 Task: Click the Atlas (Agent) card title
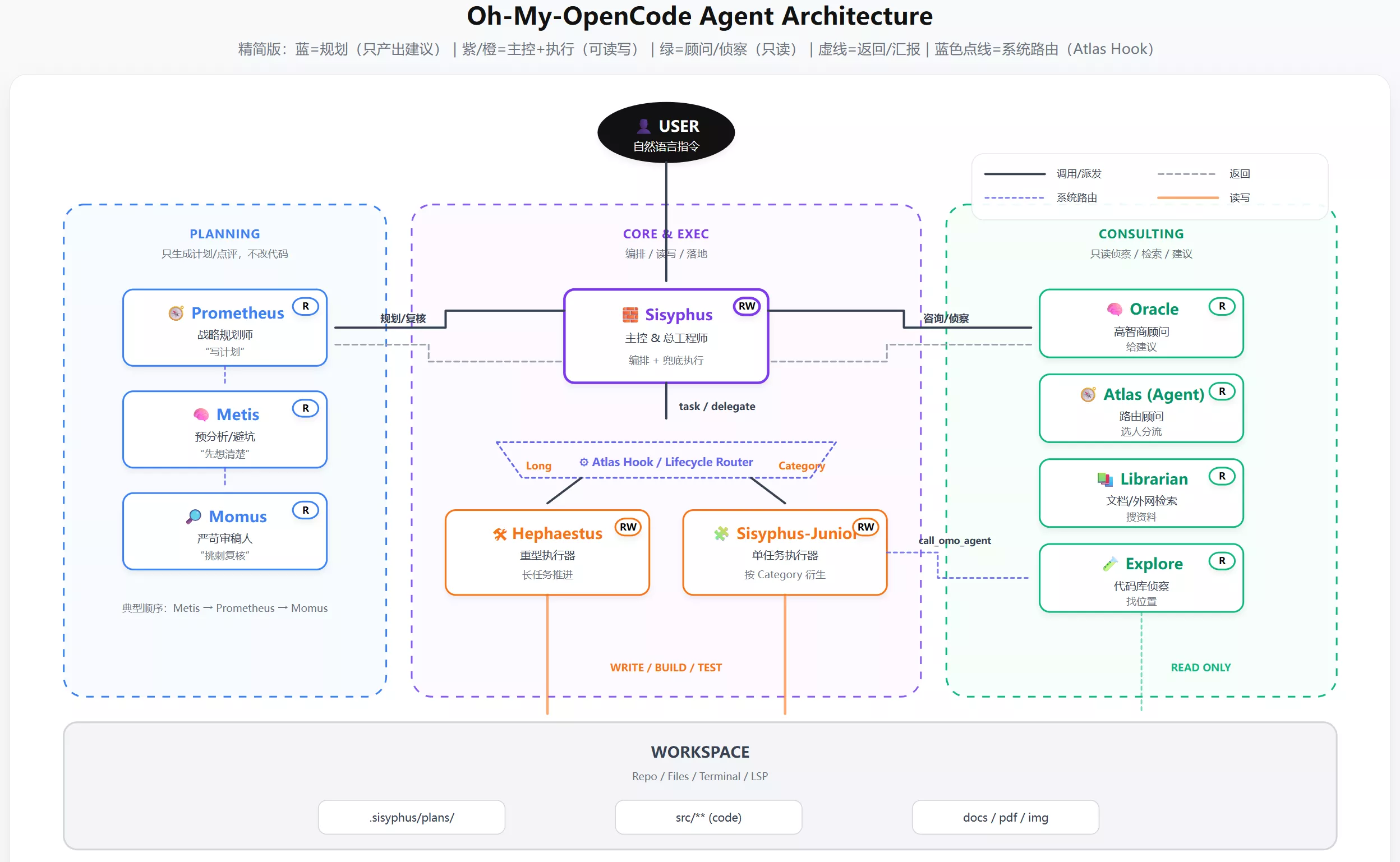pos(1153,394)
